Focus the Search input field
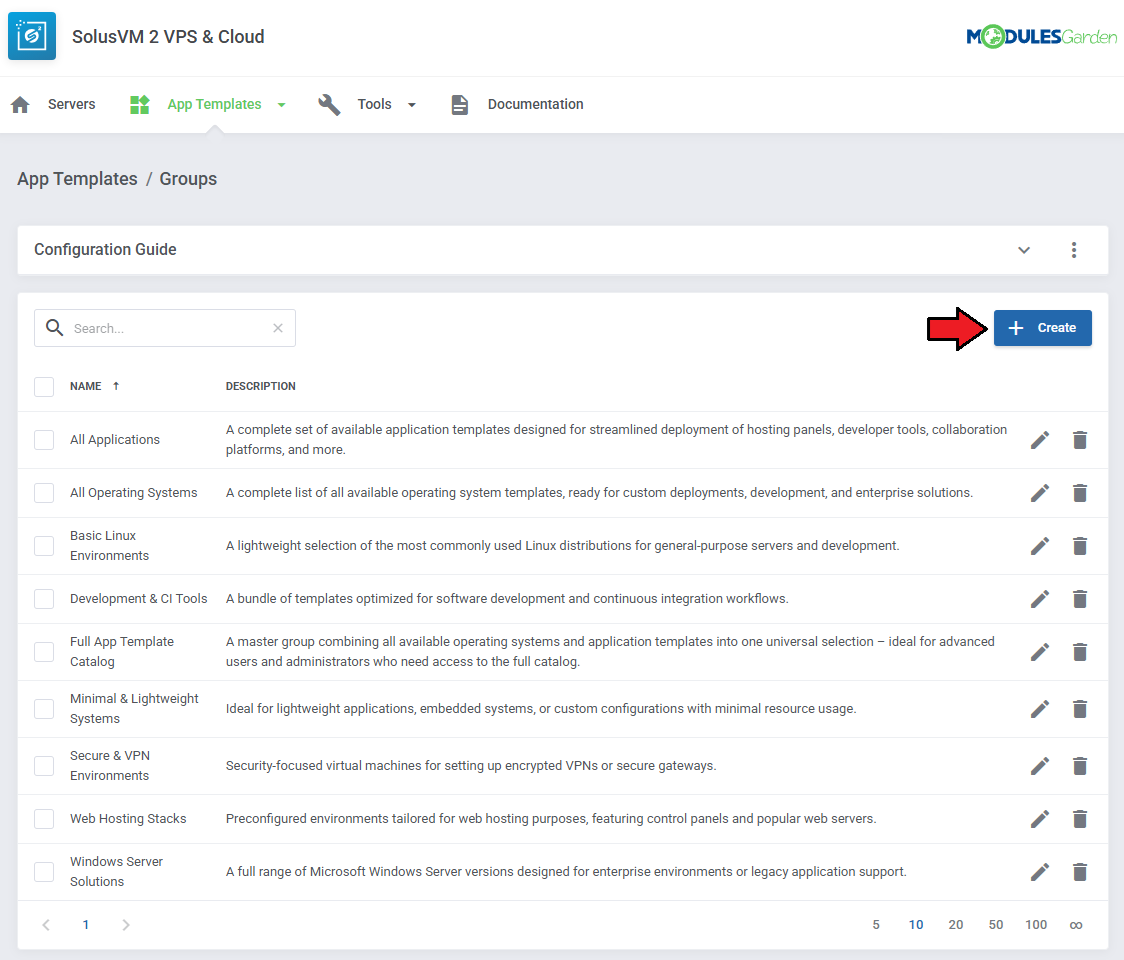This screenshot has height=960, width=1124. pyautogui.click(x=165, y=328)
